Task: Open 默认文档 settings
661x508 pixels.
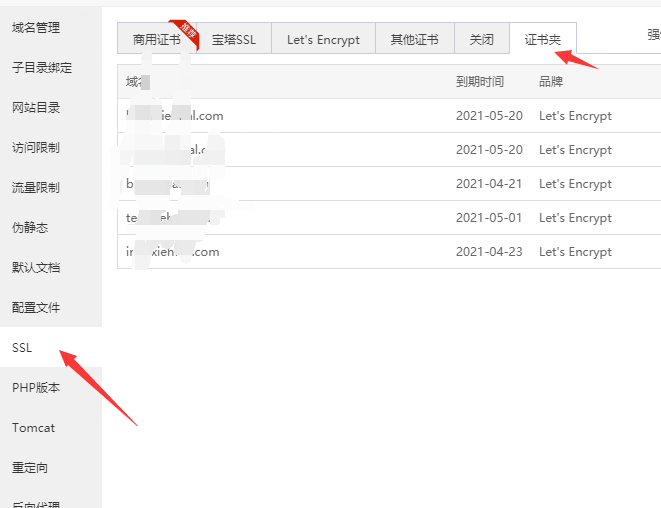Action: 36,268
